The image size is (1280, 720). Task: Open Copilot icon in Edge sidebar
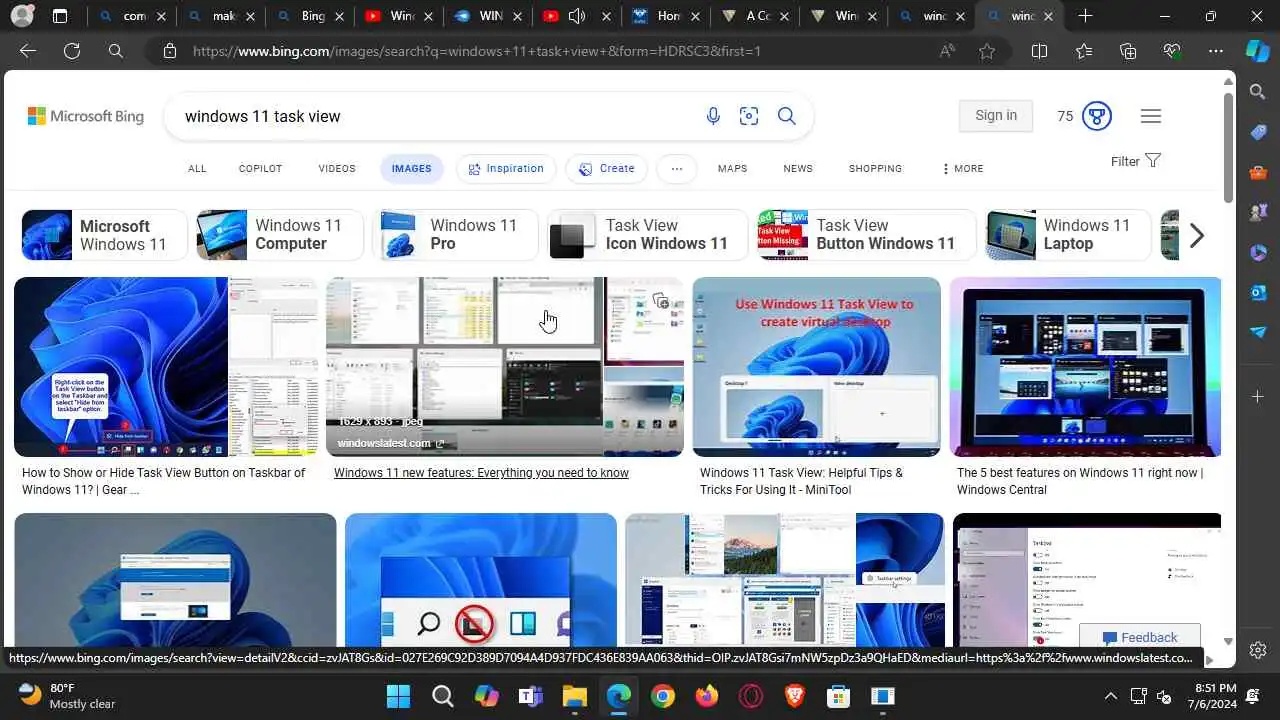tap(1258, 51)
